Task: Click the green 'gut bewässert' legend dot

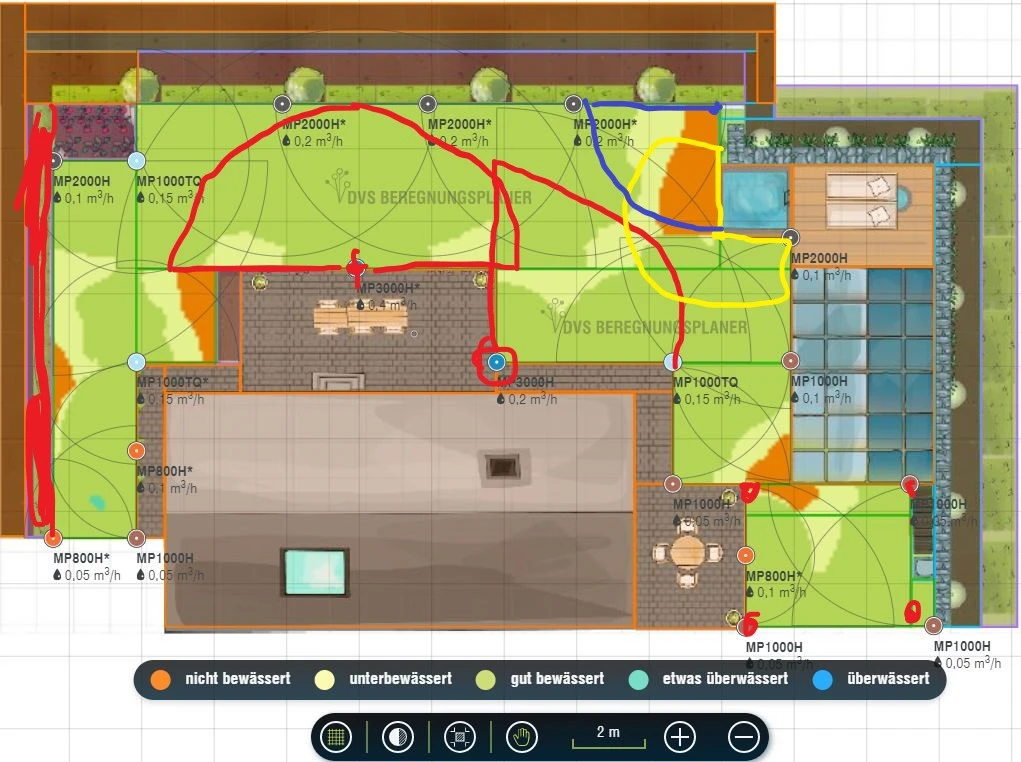Action: click(486, 679)
